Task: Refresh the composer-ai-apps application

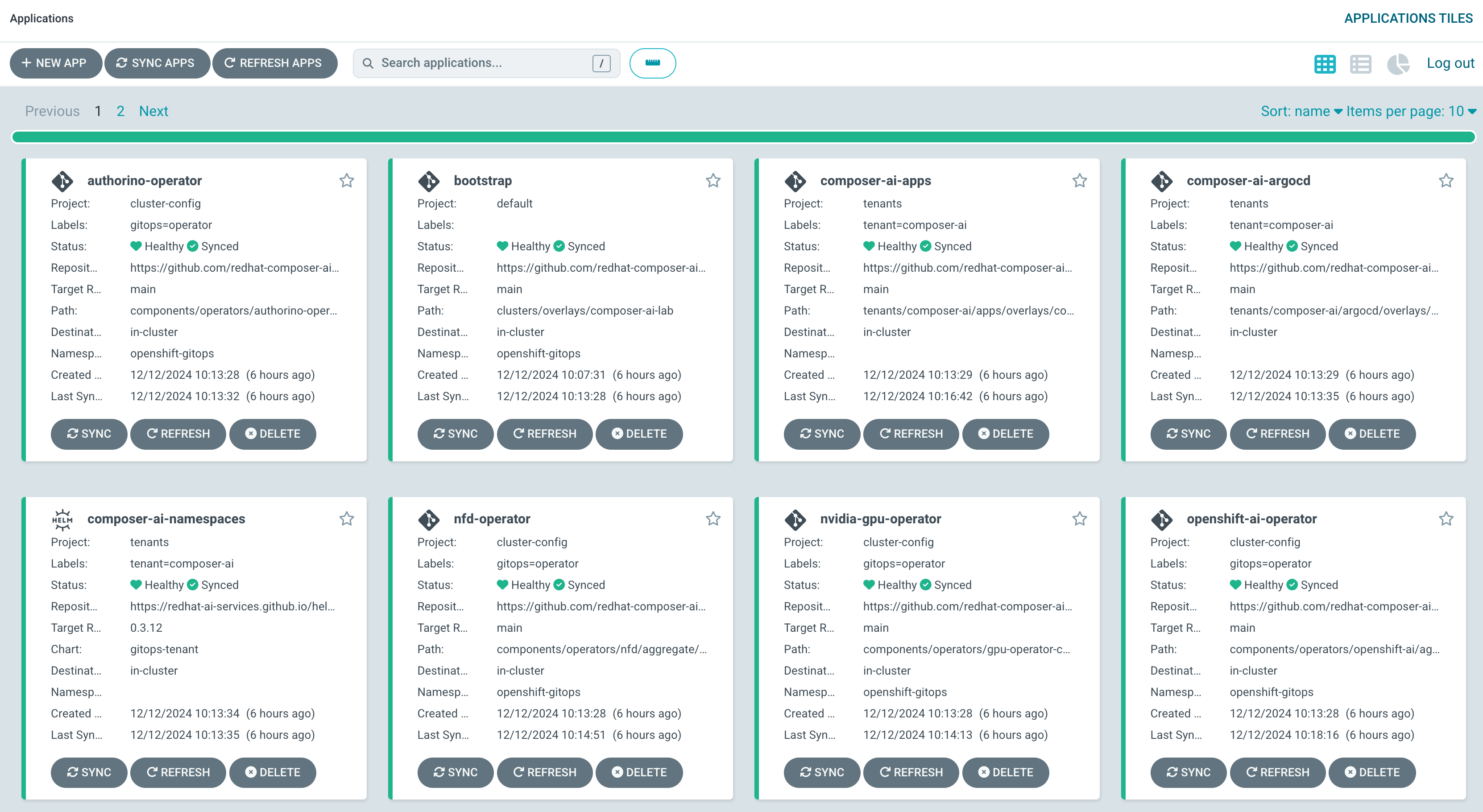Action: pyautogui.click(x=911, y=434)
